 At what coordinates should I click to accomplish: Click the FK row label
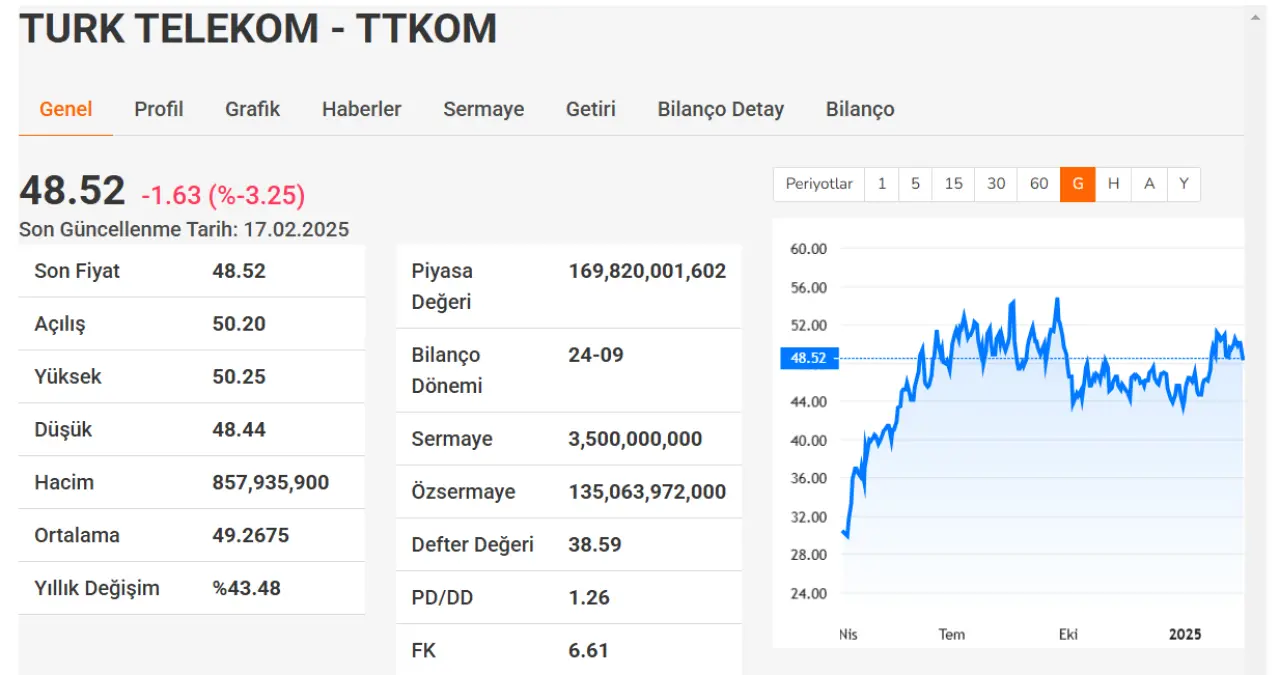point(424,651)
